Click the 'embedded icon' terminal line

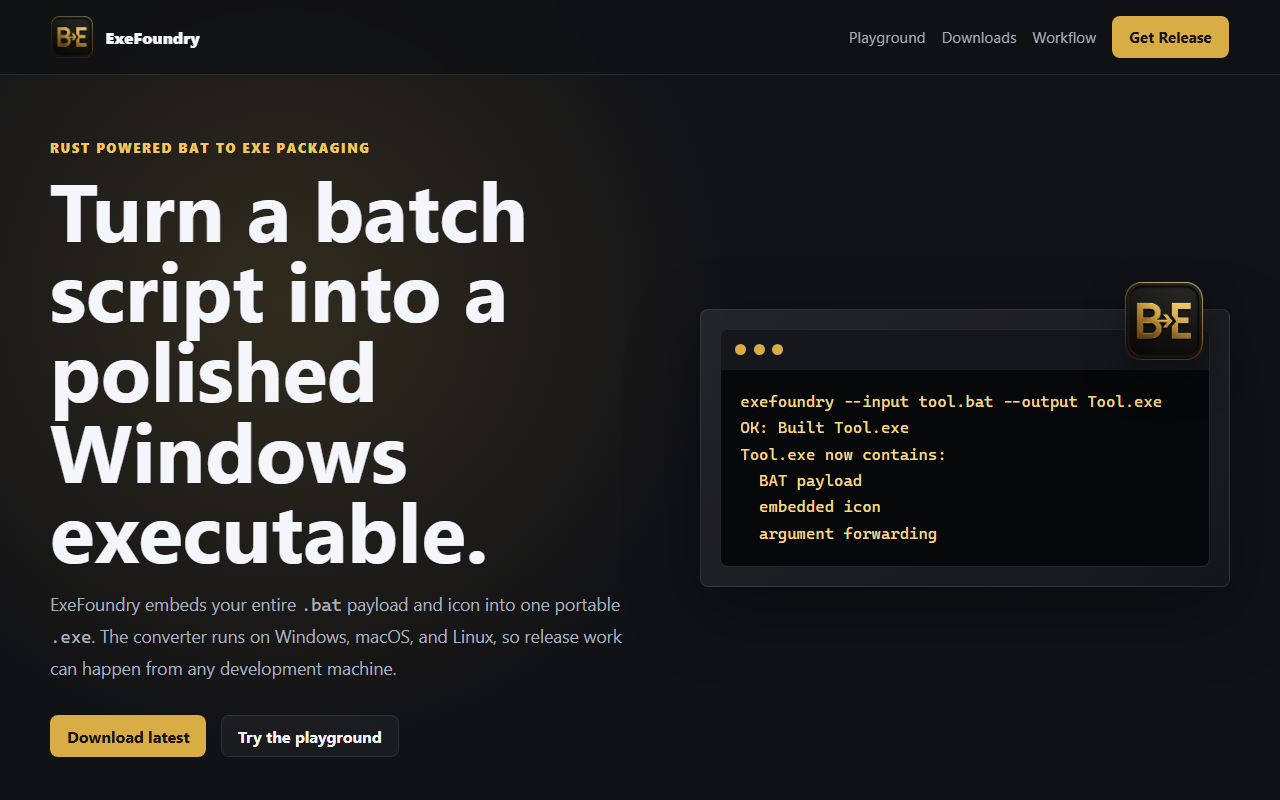coord(820,506)
